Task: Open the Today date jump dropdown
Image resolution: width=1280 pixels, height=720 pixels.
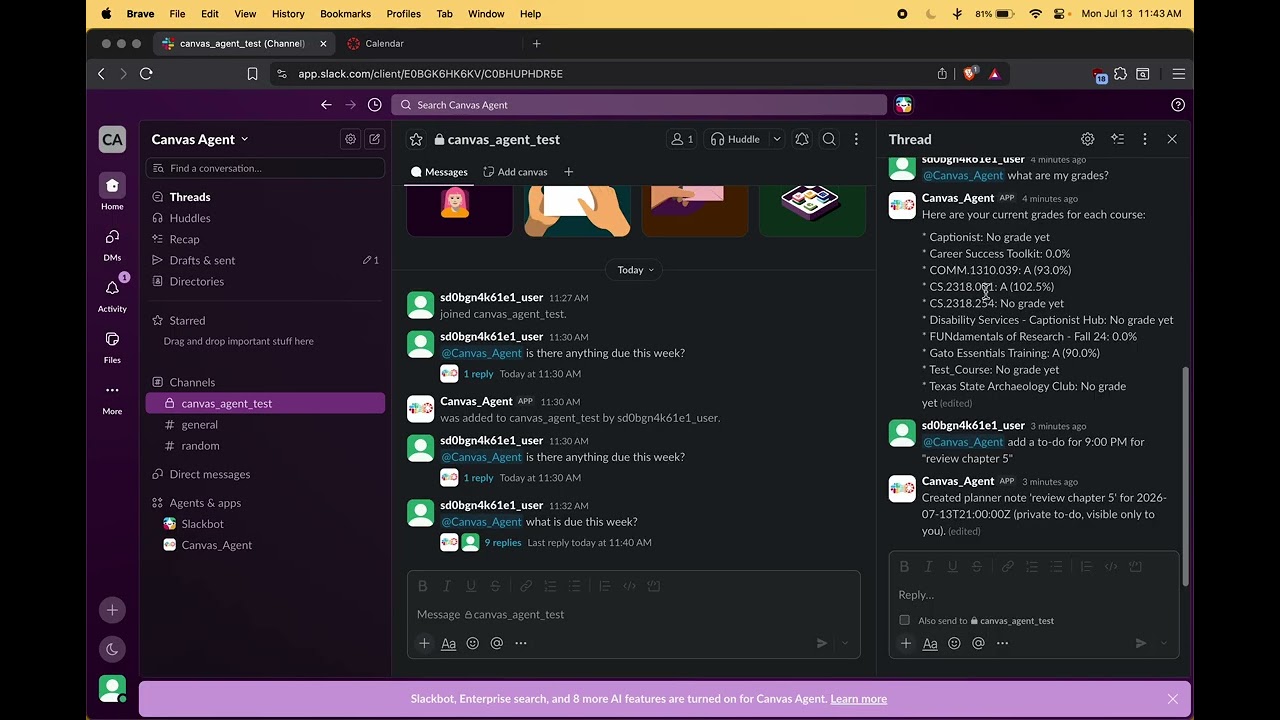Action: click(x=636, y=270)
